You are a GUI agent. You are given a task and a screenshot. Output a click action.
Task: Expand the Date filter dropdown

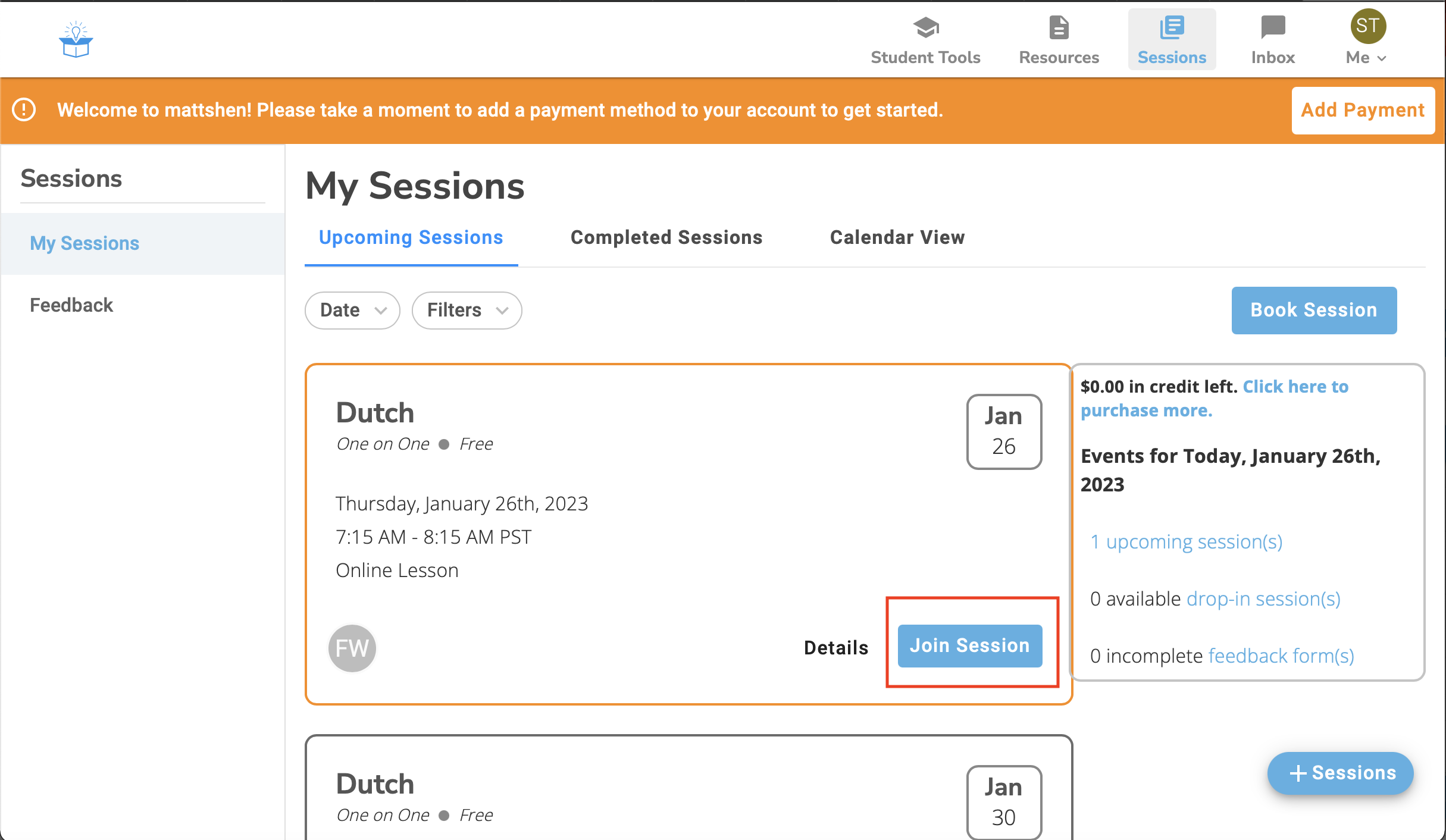click(353, 310)
